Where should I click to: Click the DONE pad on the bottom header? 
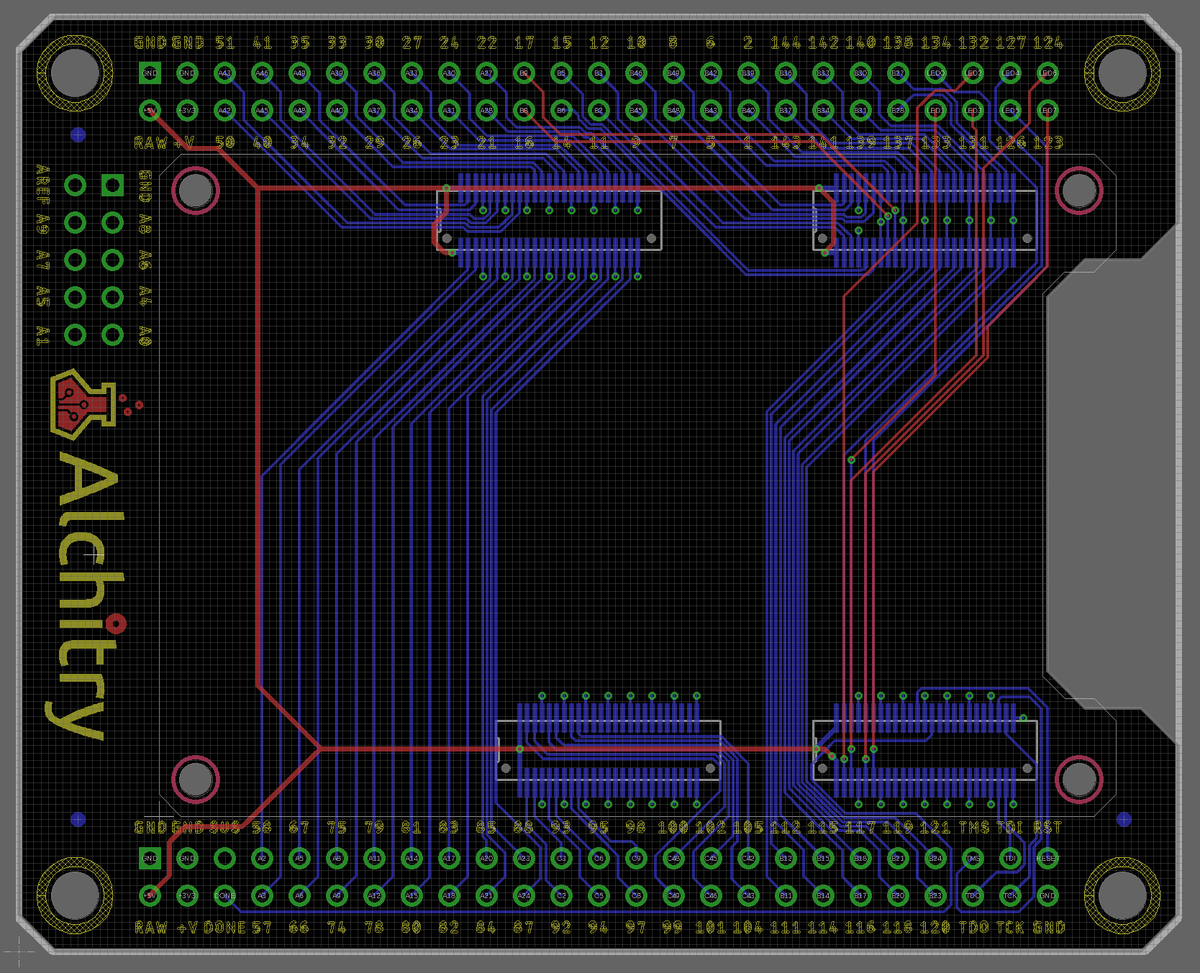[x=225, y=895]
